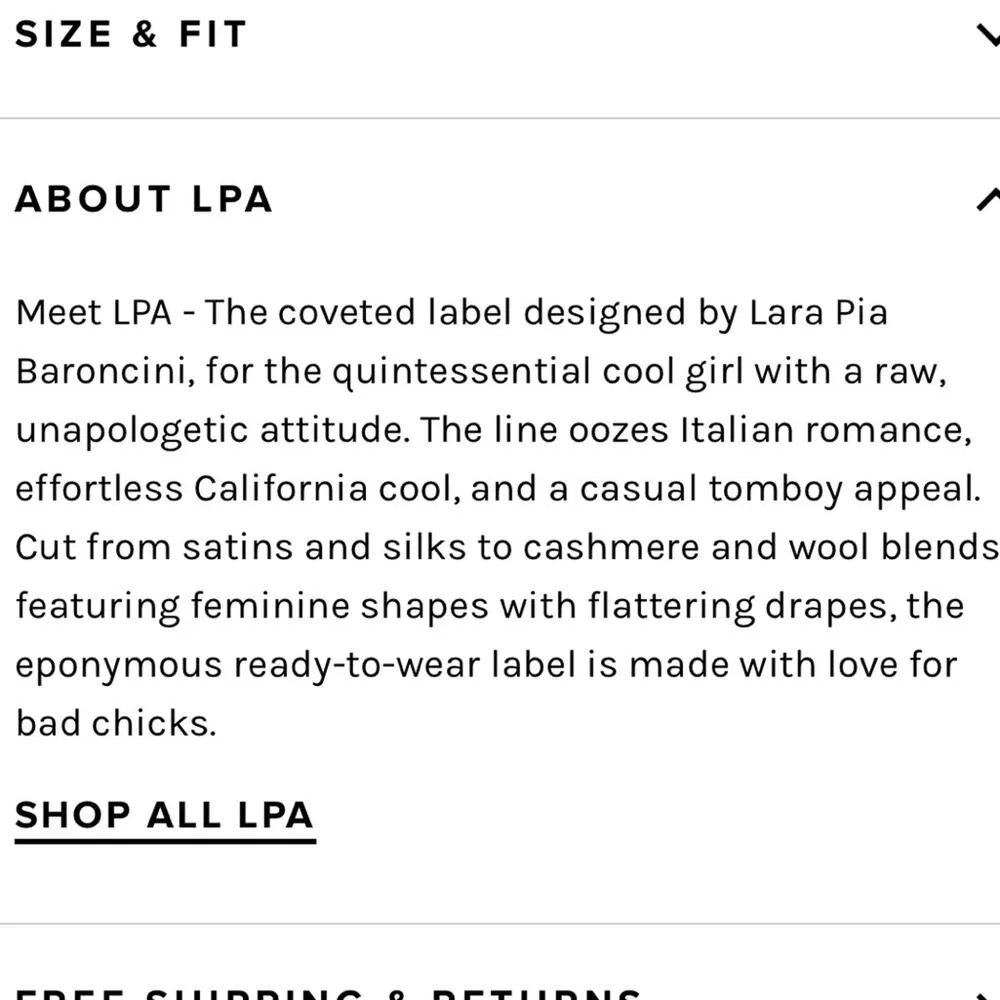Select the SIZE & FIT accordion header
This screenshot has width=1000, height=1000.
pyautogui.click(x=130, y=33)
